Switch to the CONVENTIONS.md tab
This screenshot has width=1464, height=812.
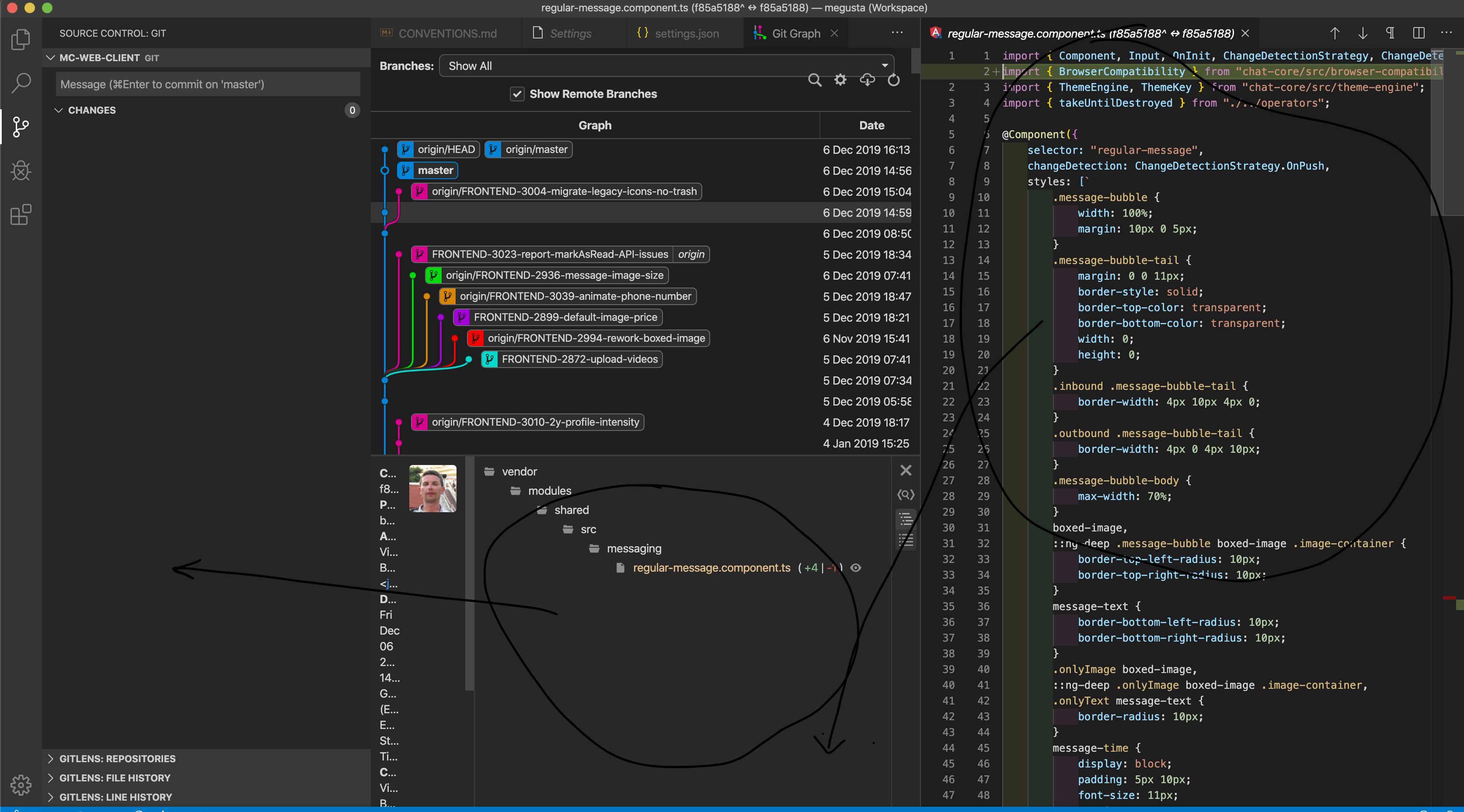tap(447, 34)
